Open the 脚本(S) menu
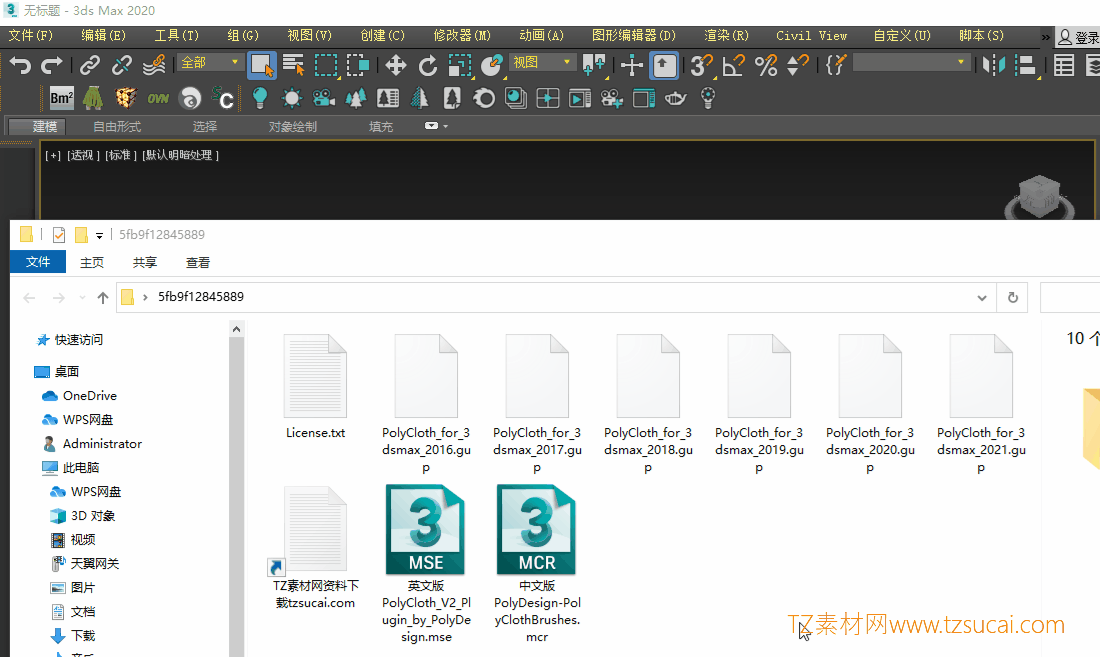The height and width of the screenshot is (657, 1100). (981, 35)
